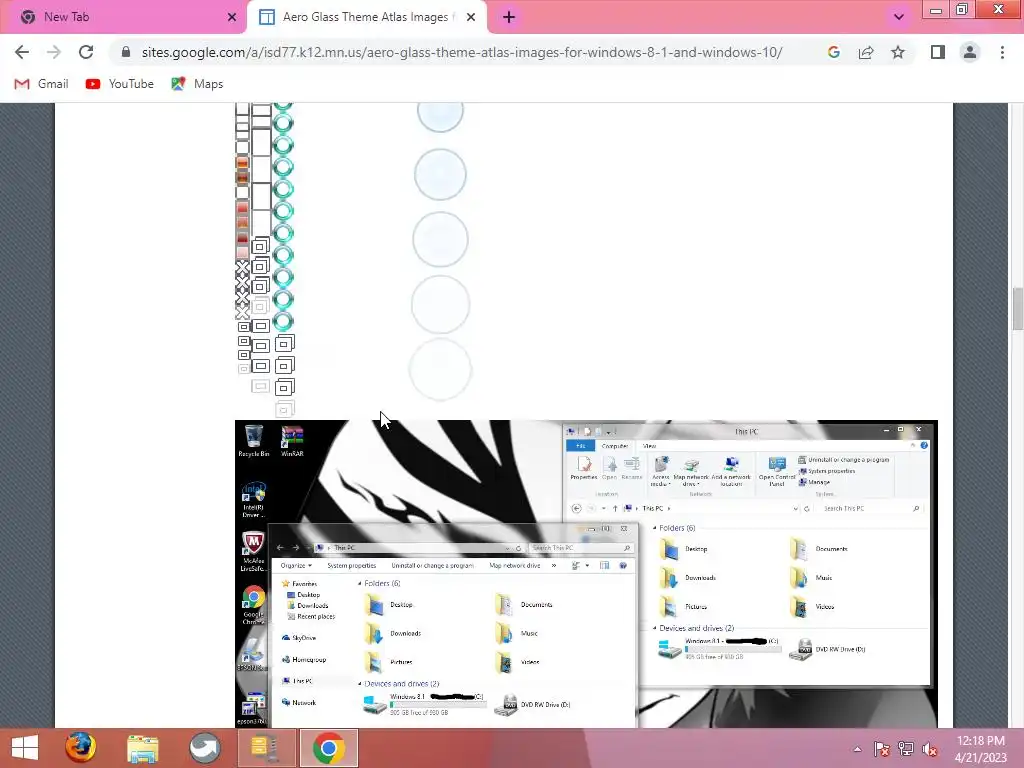Select the Aero Glass Theme Atlas Images tab
Viewport: 1024px width, 768px height.
[366, 17]
